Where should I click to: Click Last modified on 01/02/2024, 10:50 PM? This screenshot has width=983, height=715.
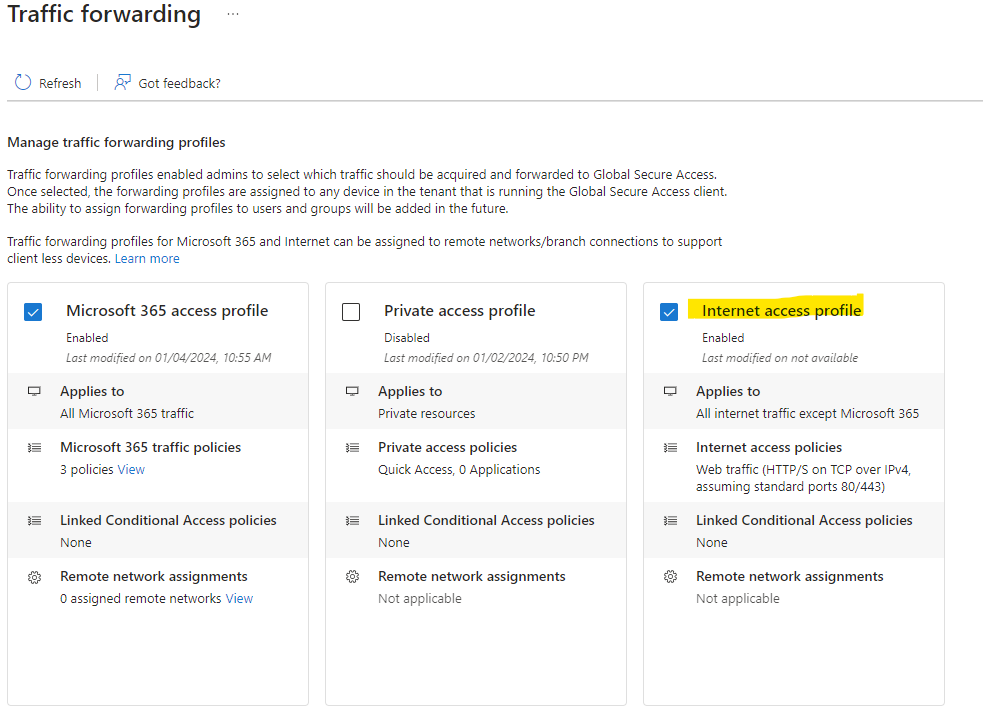tap(486, 358)
